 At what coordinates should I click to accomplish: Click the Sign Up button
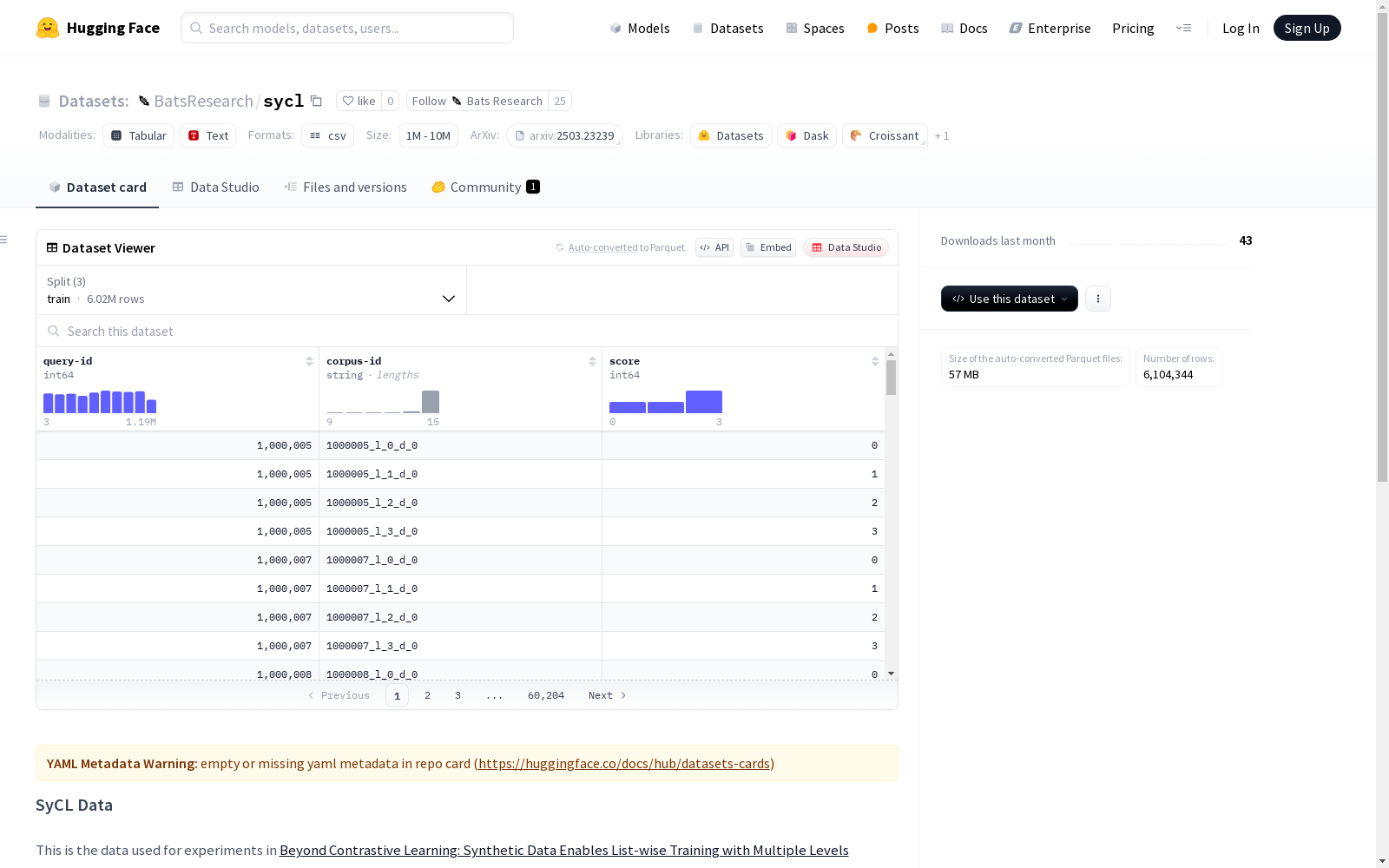tap(1307, 28)
